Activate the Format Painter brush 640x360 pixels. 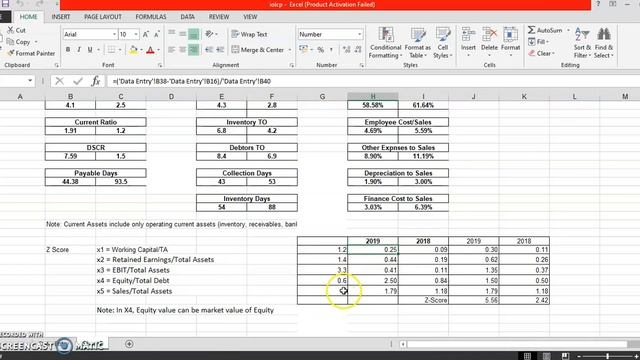pyautogui.click(x=11, y=53)
